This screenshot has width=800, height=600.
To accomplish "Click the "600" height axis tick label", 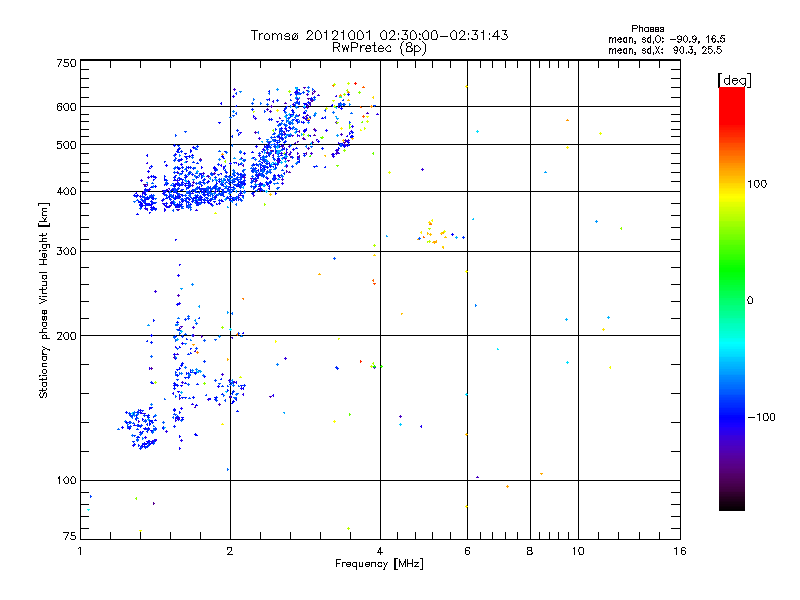I will [x=66, y=107].
